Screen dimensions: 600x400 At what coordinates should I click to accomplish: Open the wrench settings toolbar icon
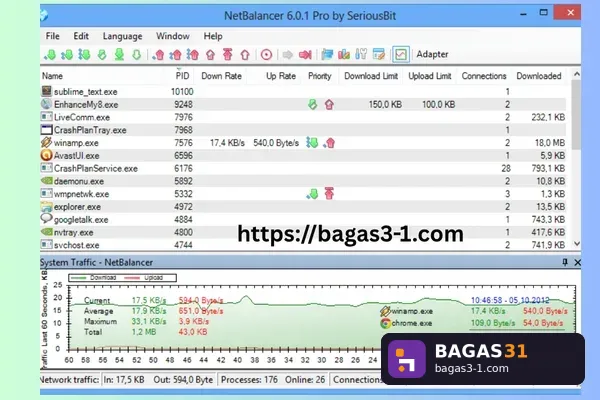pyautogui.click(x=361, y=55)
